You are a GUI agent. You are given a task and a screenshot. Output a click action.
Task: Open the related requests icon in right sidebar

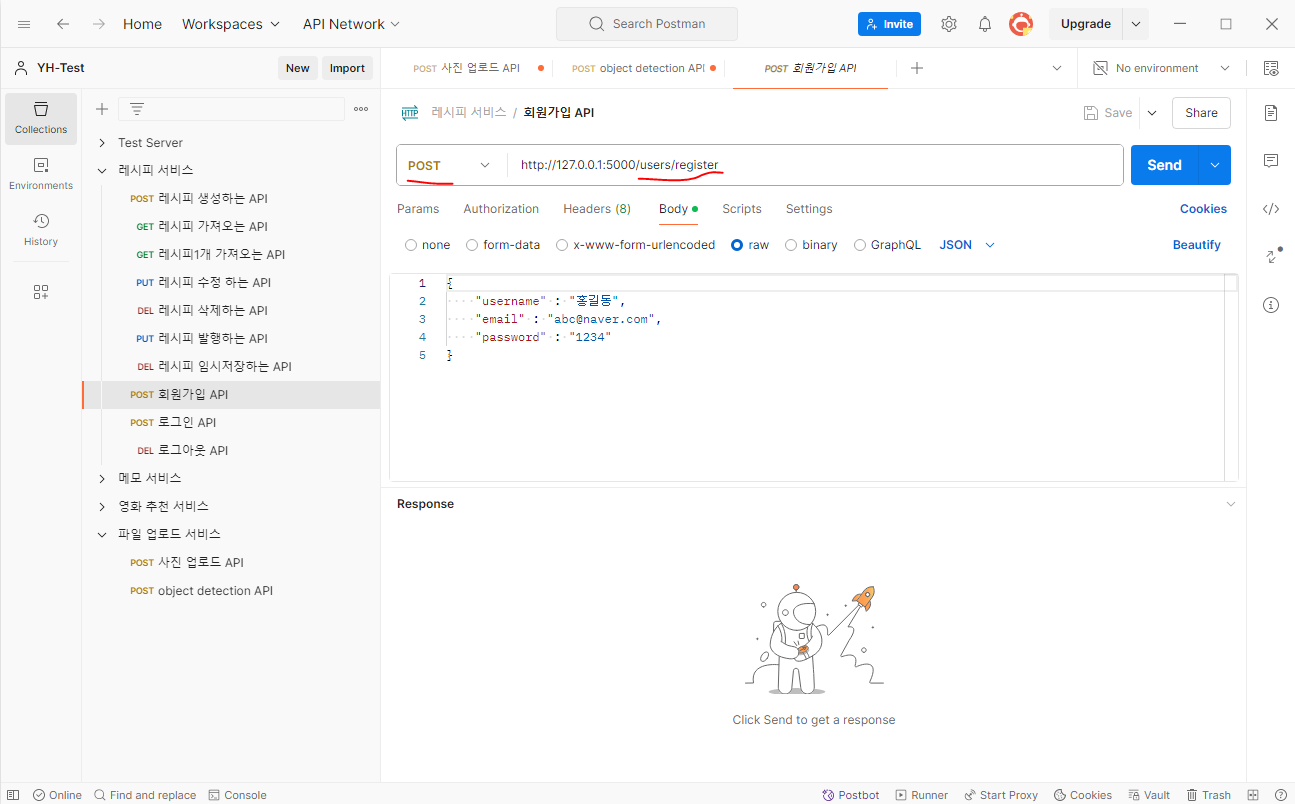coord(1271,256)
